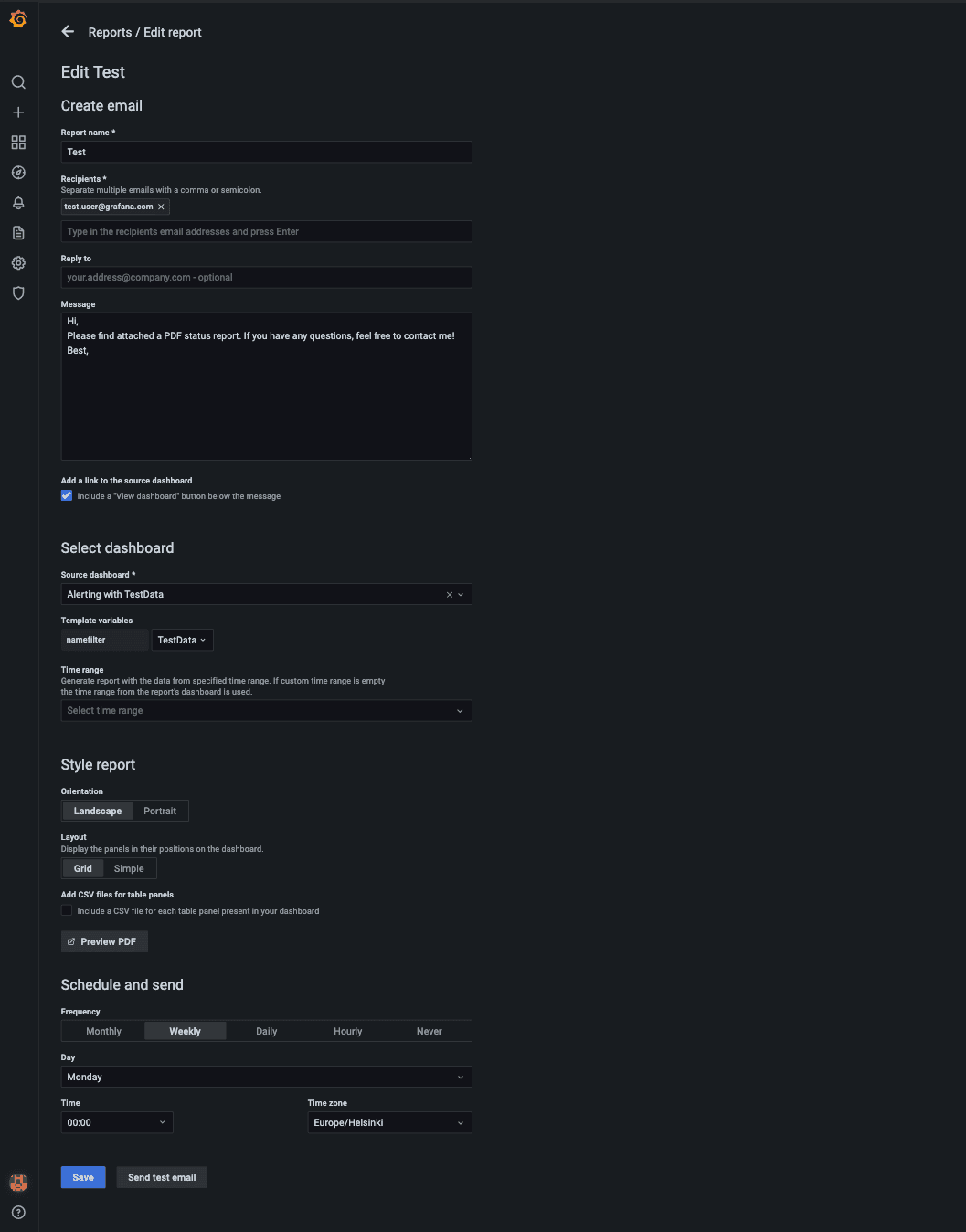The height and width of the screenshot is (1232, 966).
Task: Select Portrait orientation
Action: (160, 811)
